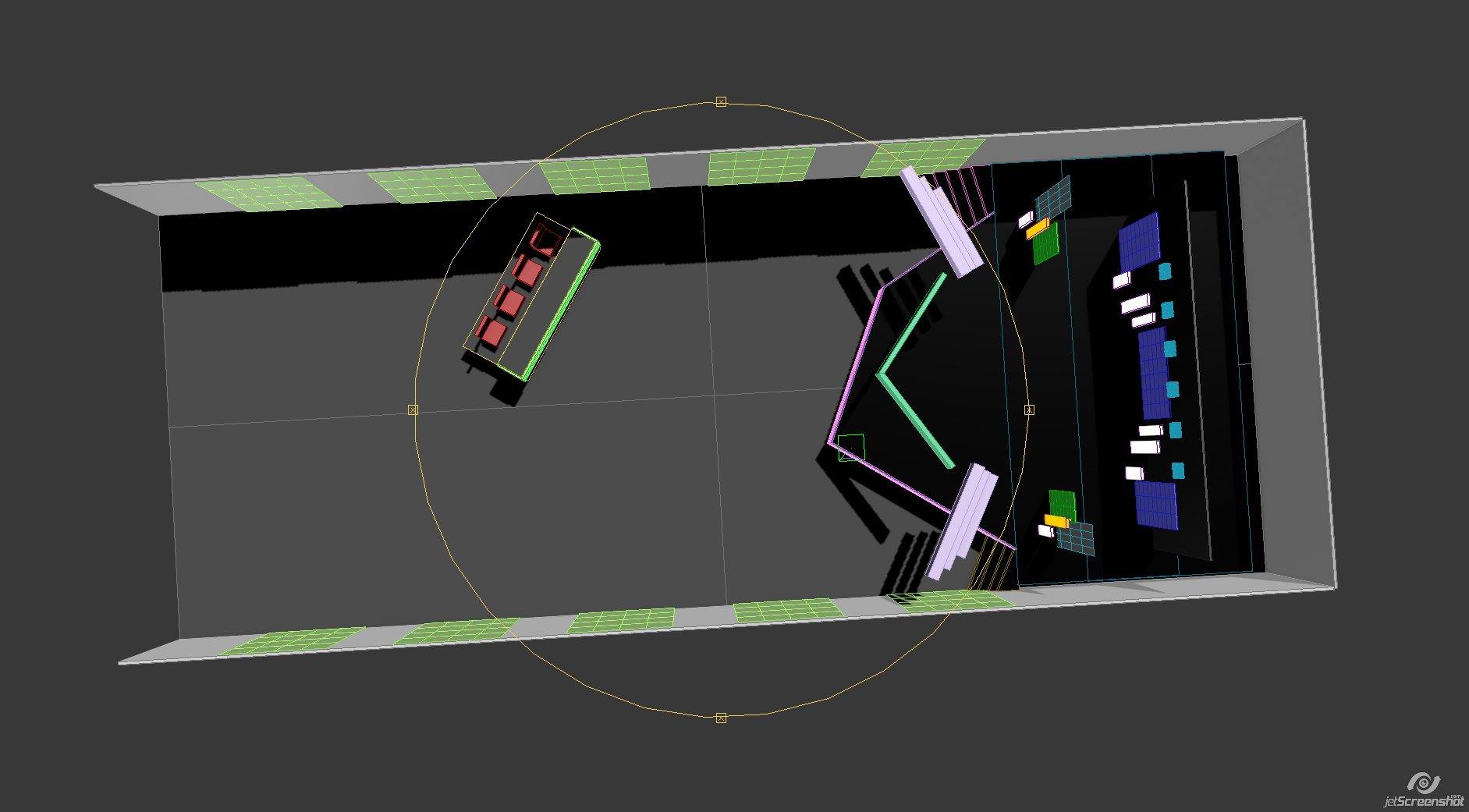
Task: Select the lower light-purple staircase
Action: click(963, 520)
